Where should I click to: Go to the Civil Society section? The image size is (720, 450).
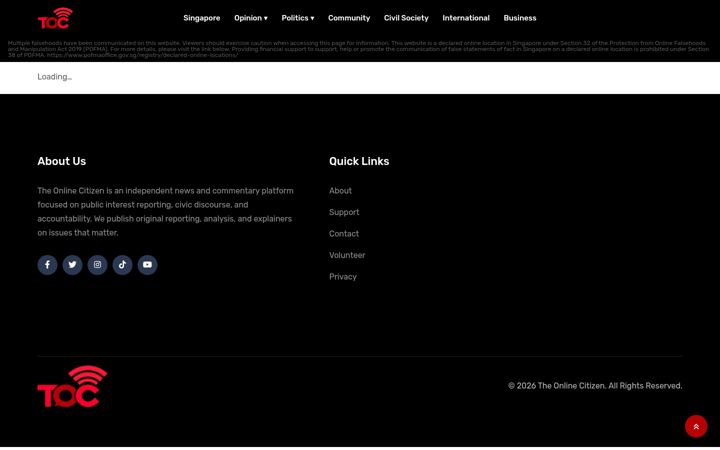(406, 18)
